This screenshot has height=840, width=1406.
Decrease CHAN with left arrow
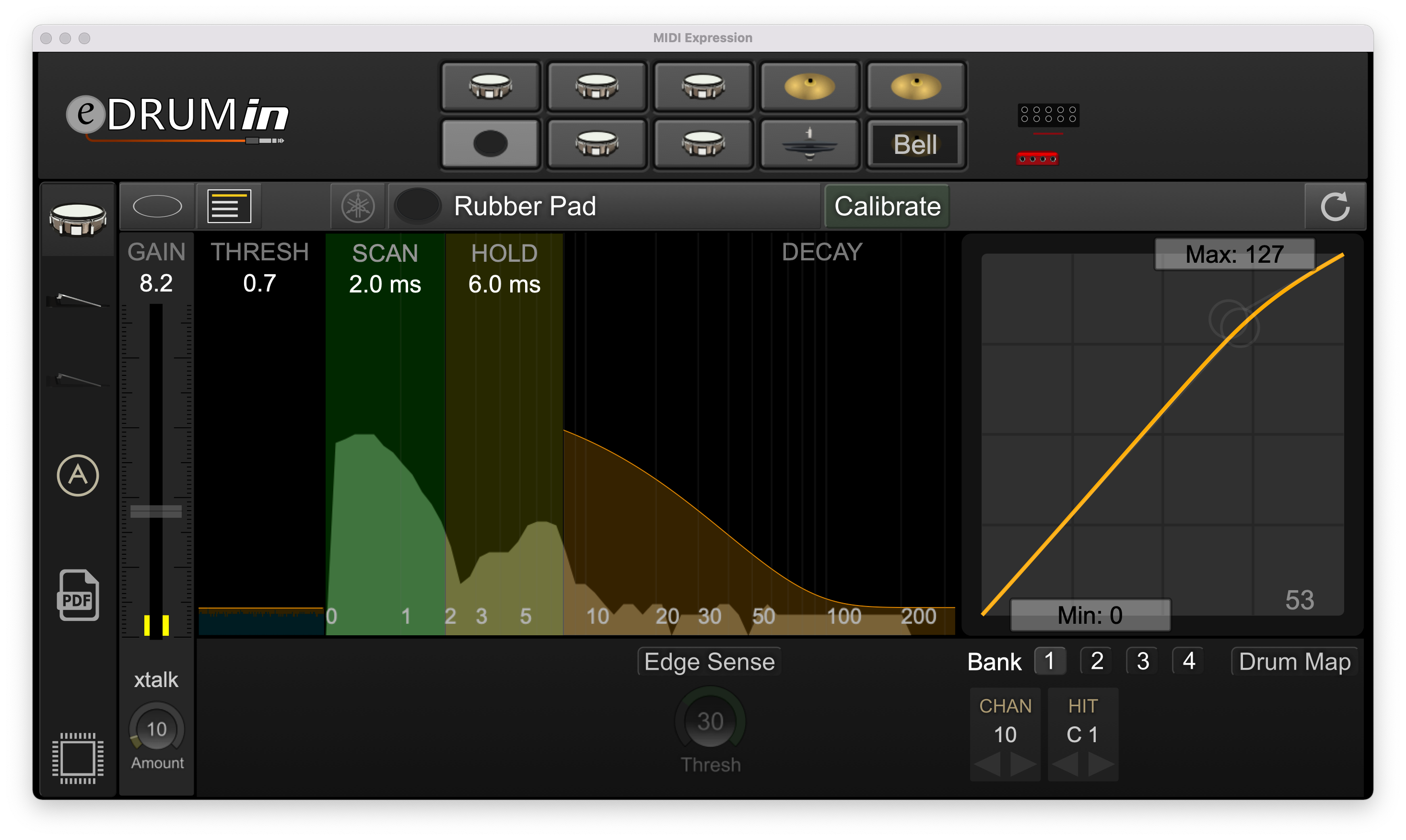[988, 765]
